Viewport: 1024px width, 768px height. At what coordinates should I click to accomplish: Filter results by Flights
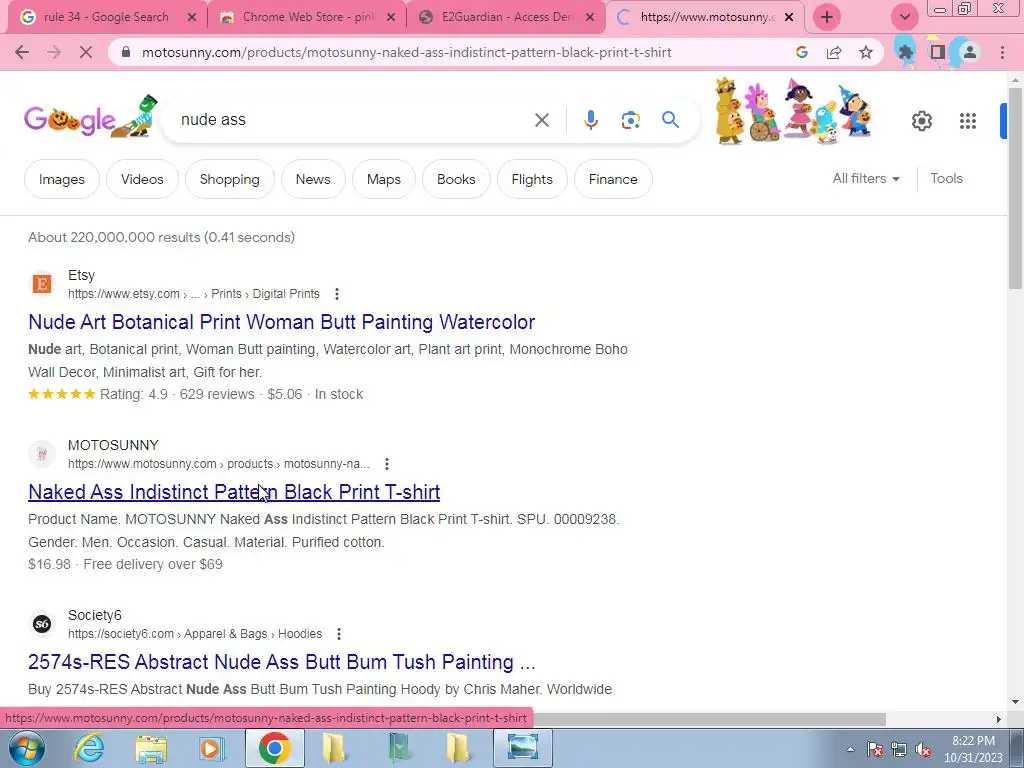point(532,179)
